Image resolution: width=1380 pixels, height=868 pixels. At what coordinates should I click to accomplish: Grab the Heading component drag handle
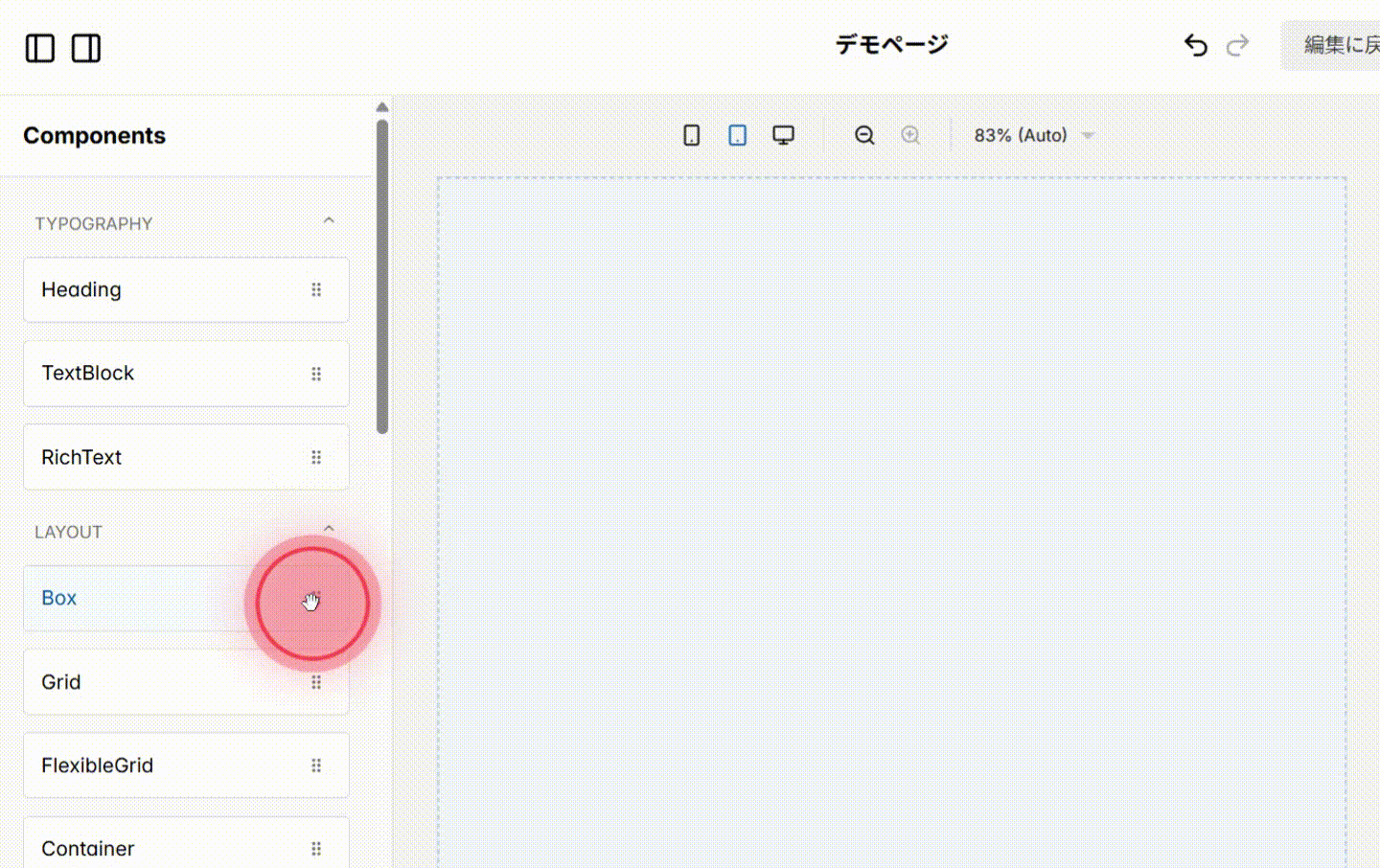tap(316, 289)
